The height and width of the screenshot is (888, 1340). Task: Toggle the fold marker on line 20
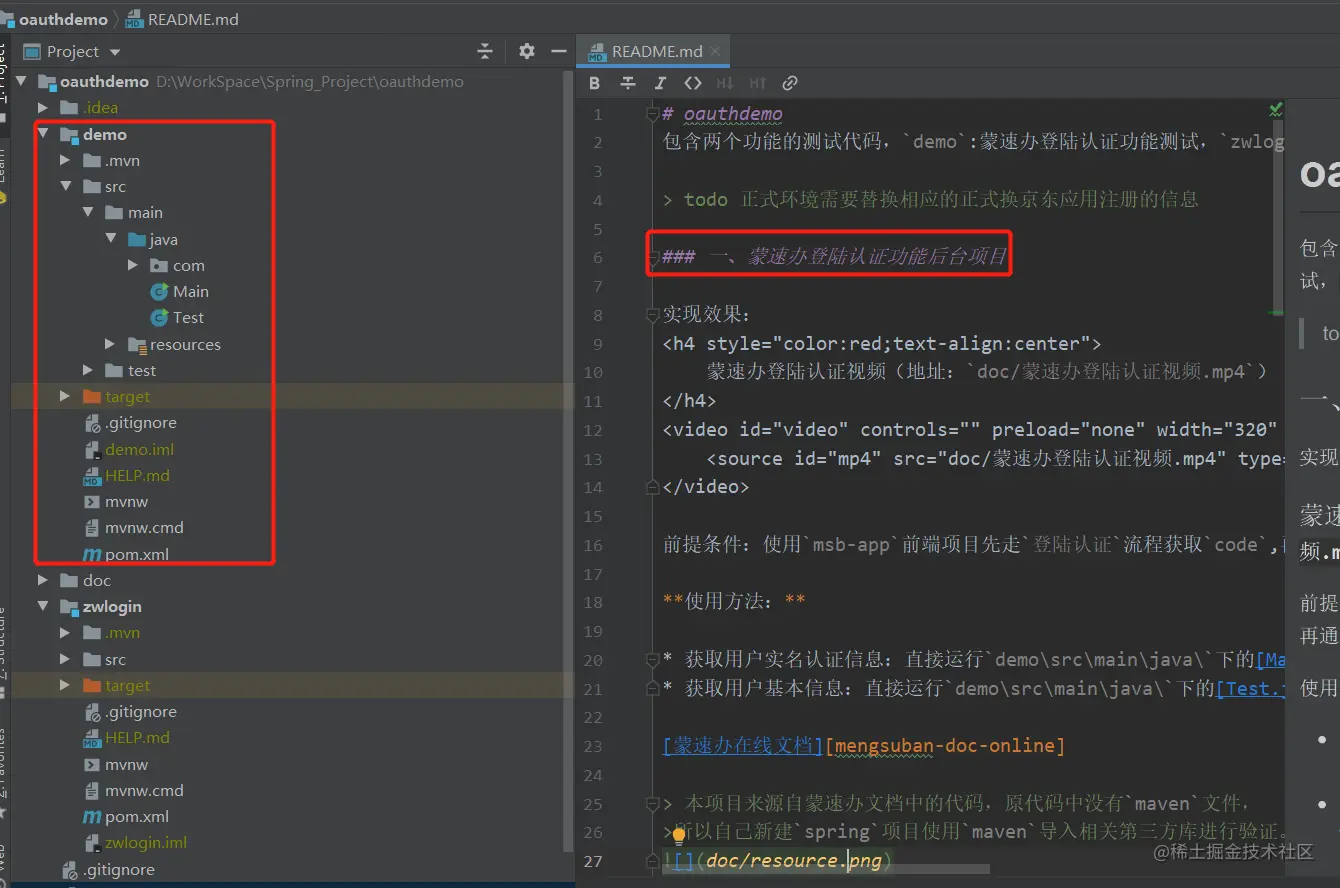(x=653, y=659)
